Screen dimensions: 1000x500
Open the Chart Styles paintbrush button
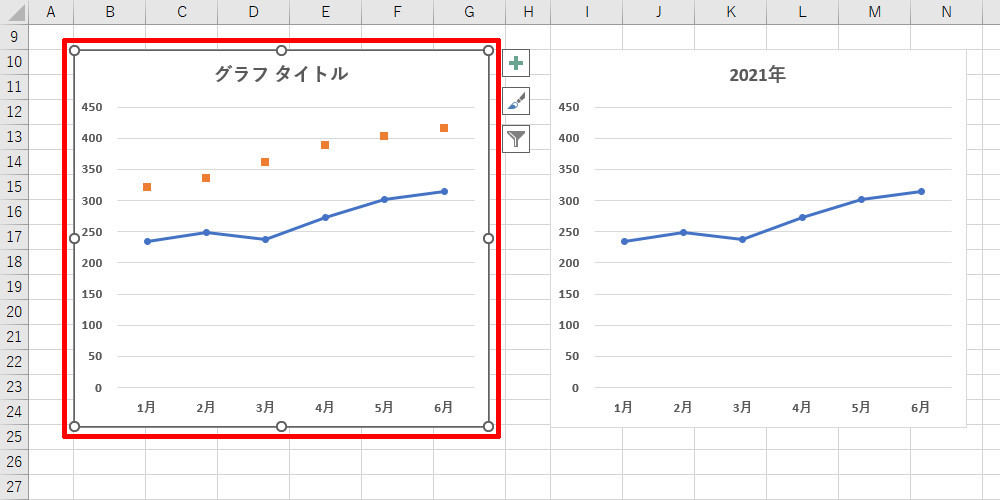tap(516, 101)
